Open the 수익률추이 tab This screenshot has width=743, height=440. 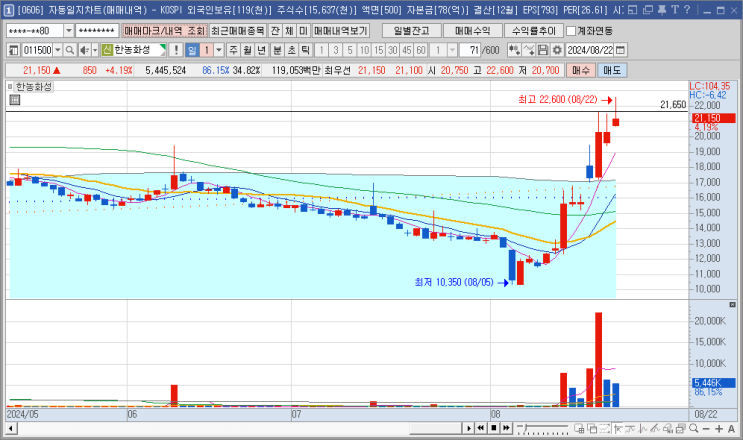pyautogui.click(x=534, y=31)
